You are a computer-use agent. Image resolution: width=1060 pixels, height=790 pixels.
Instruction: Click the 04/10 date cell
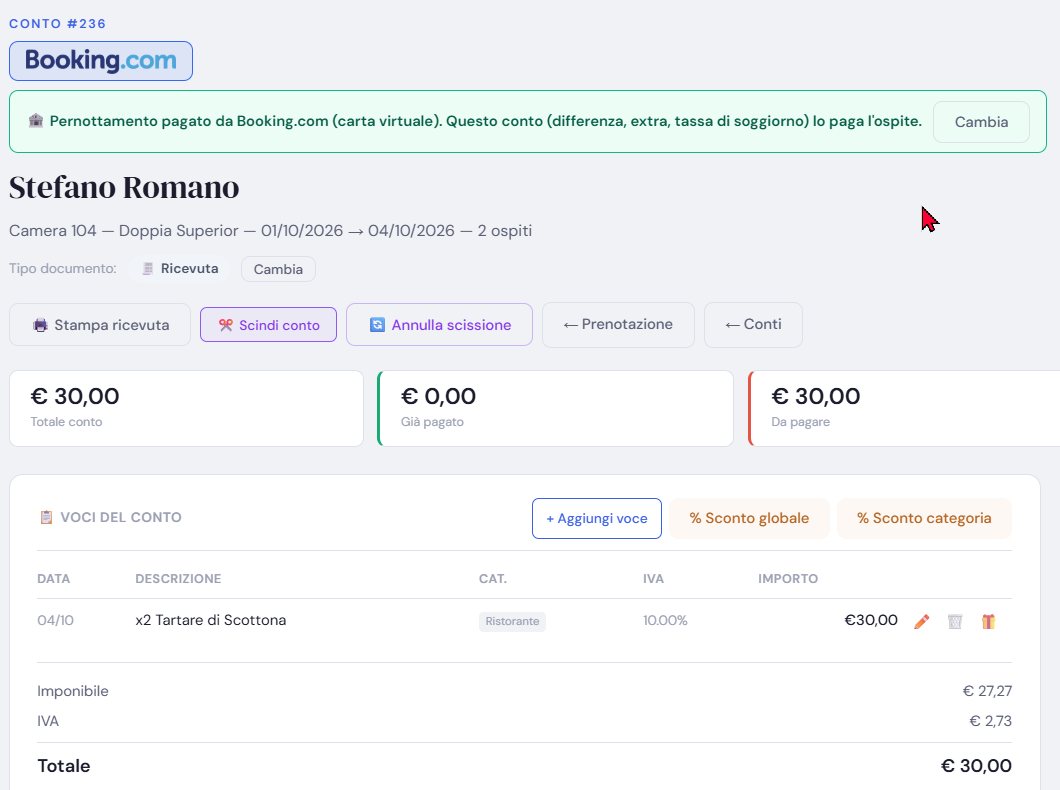(55, 620)
